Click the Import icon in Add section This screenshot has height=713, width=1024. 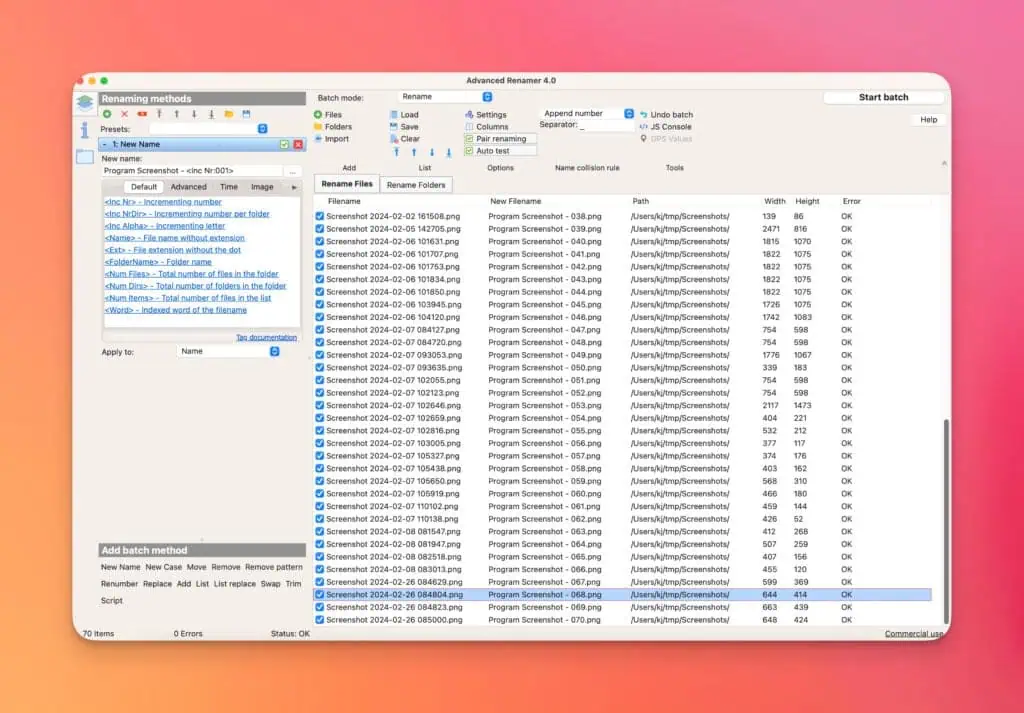click(319, 139)
